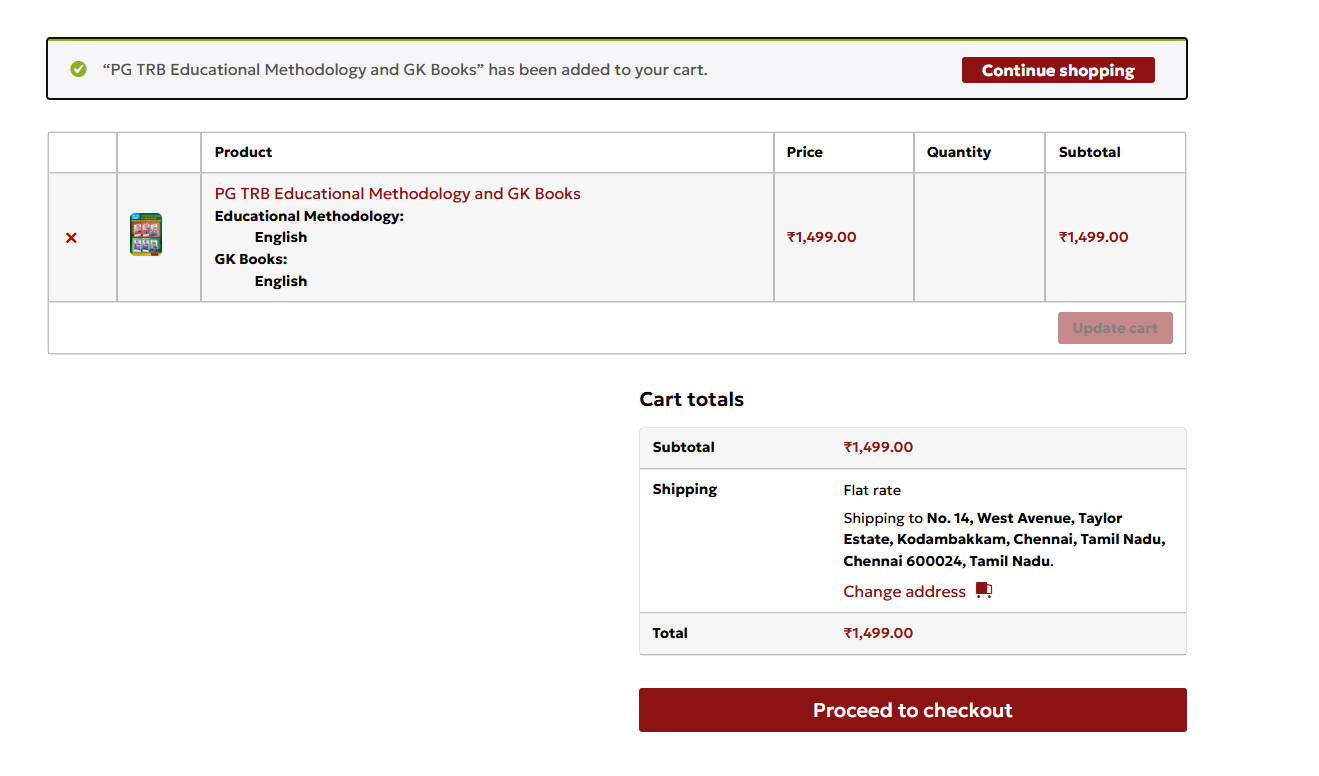Remove the PG TRB item with the red X
This screenshot has height=776, width=1319.
click(x=71, y=238)
